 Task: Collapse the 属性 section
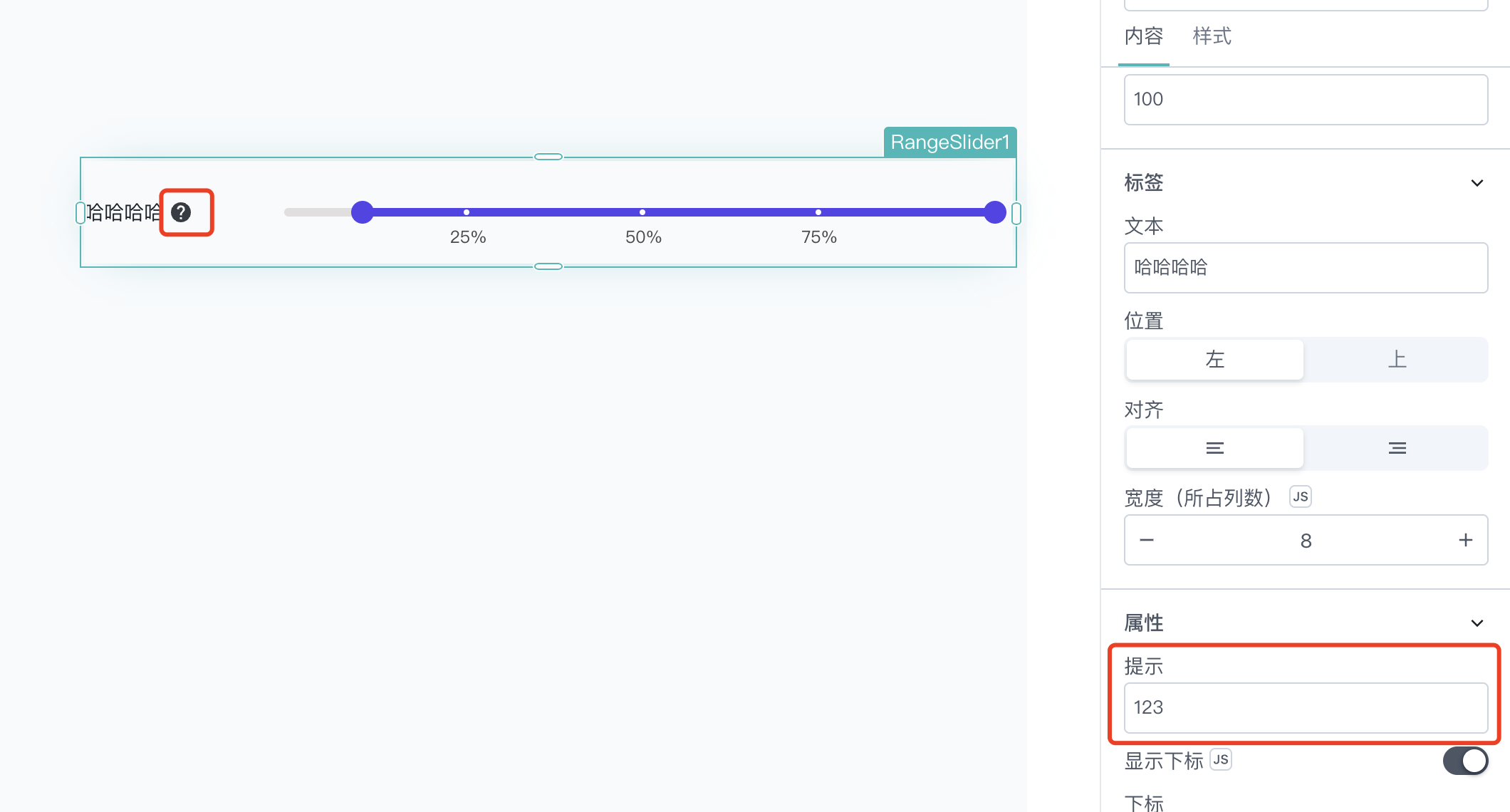1477,623
